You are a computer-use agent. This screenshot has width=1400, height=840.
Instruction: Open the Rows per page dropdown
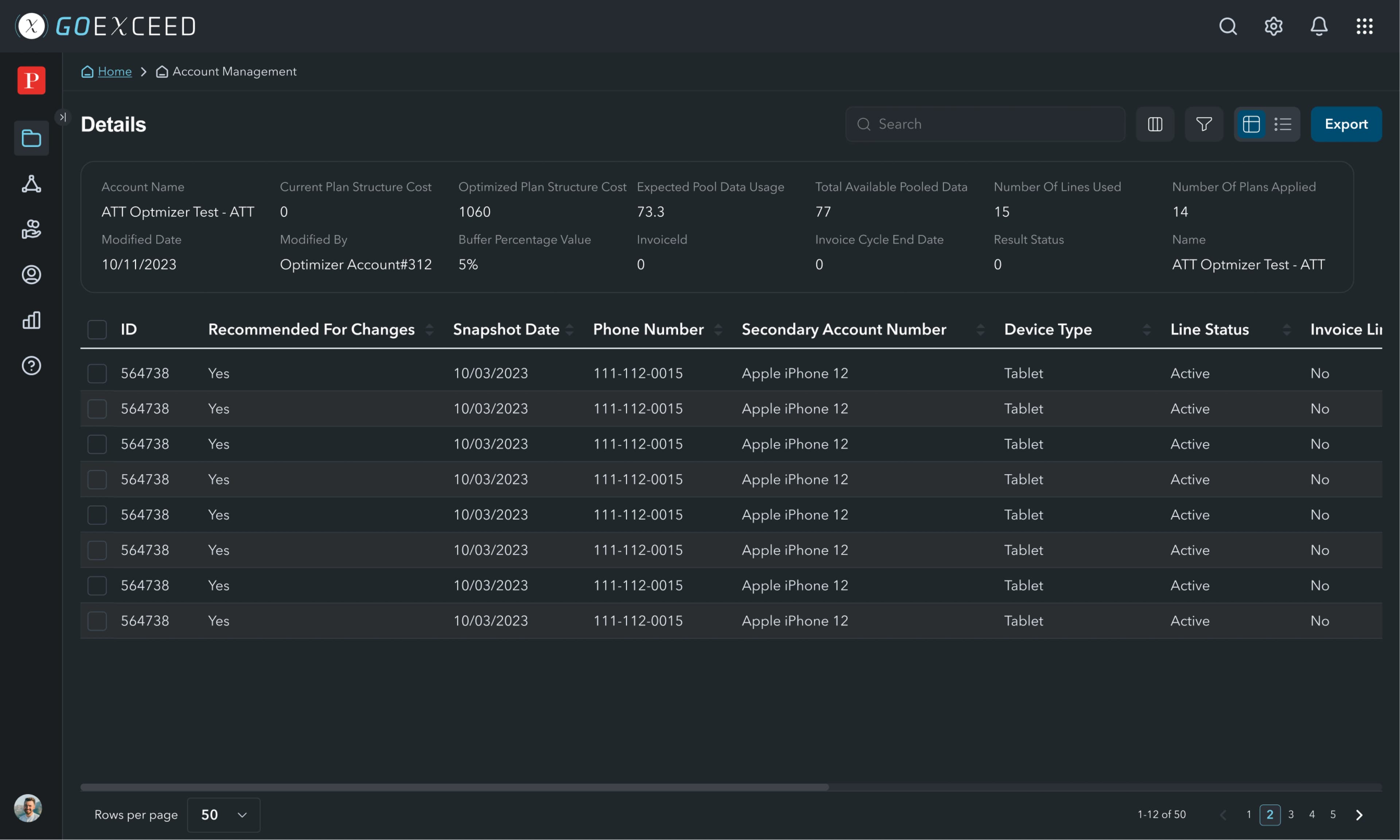click(x=223, y=814)
